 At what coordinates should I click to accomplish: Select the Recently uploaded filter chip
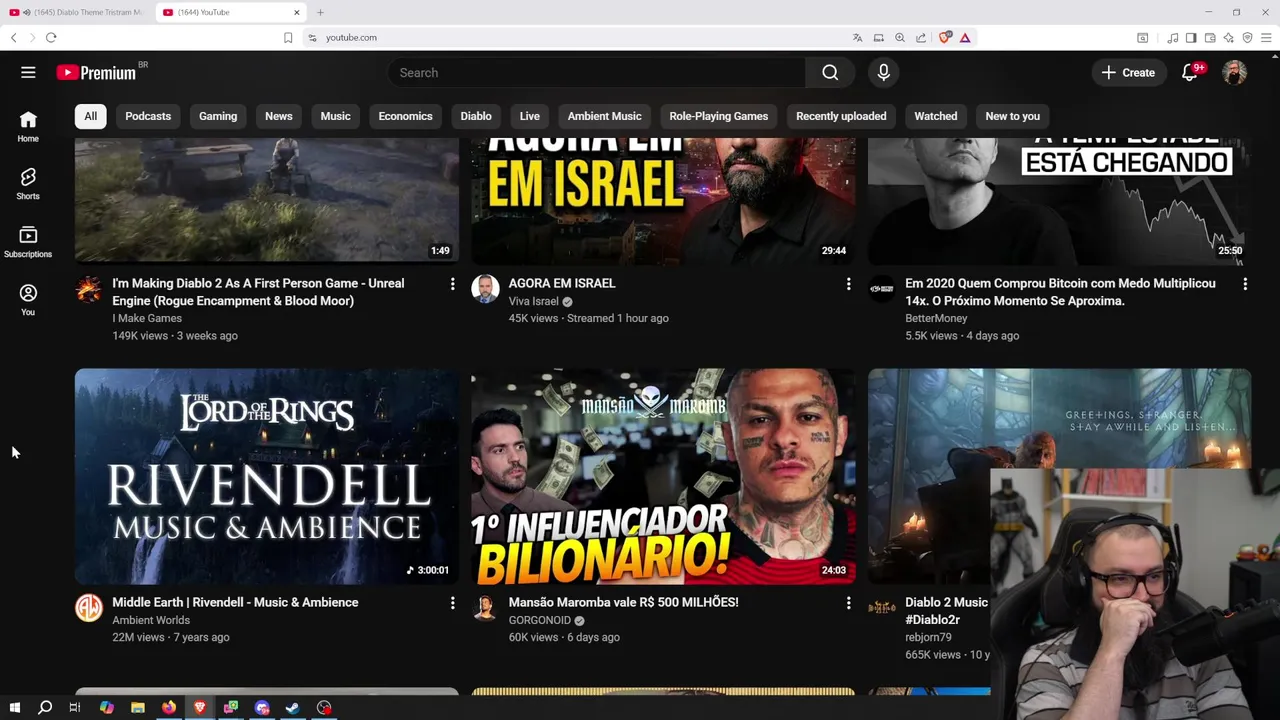pyautogui.click(x=841, y=116)
